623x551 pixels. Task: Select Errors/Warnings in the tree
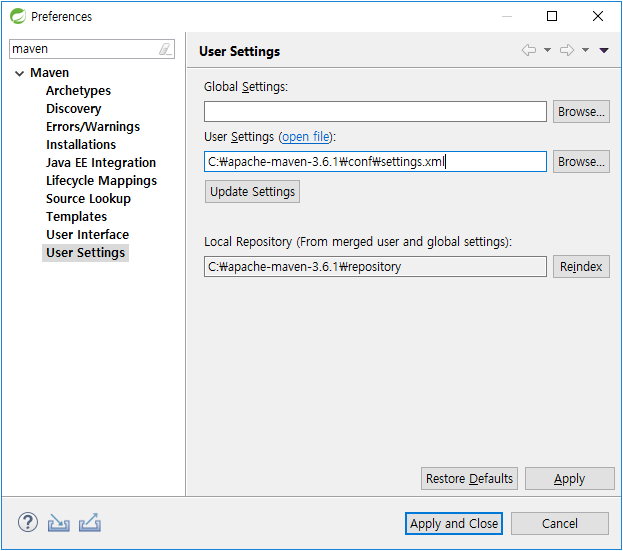pos(93,127)
